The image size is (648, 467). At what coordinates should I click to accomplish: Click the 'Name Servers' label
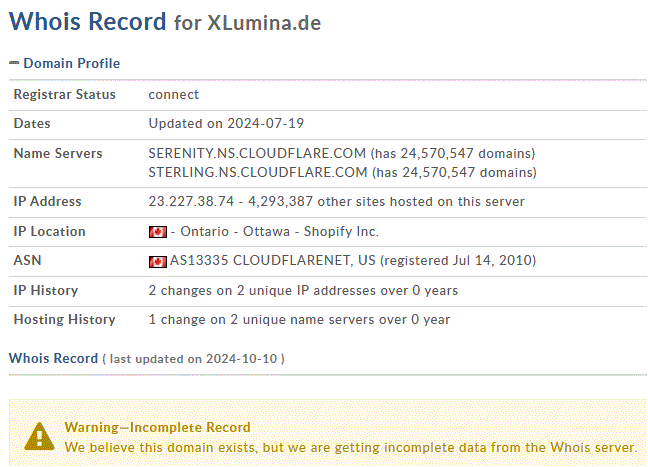click(x=58, y=154)
